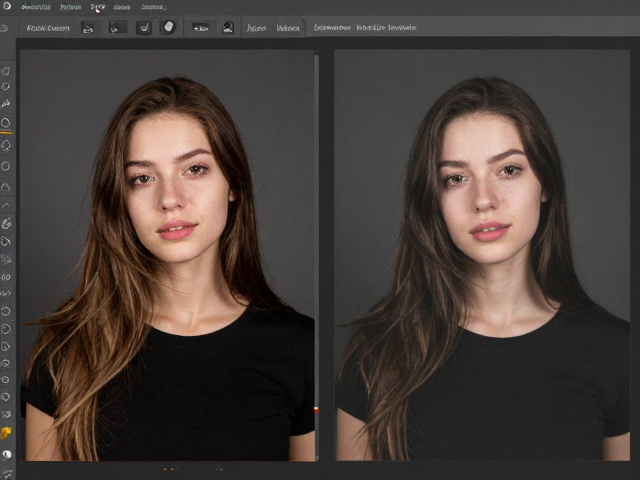Click the wide dark rectangle button in options bar
Image resolution: width=640 pixels, height=480 pixels.
200,28
